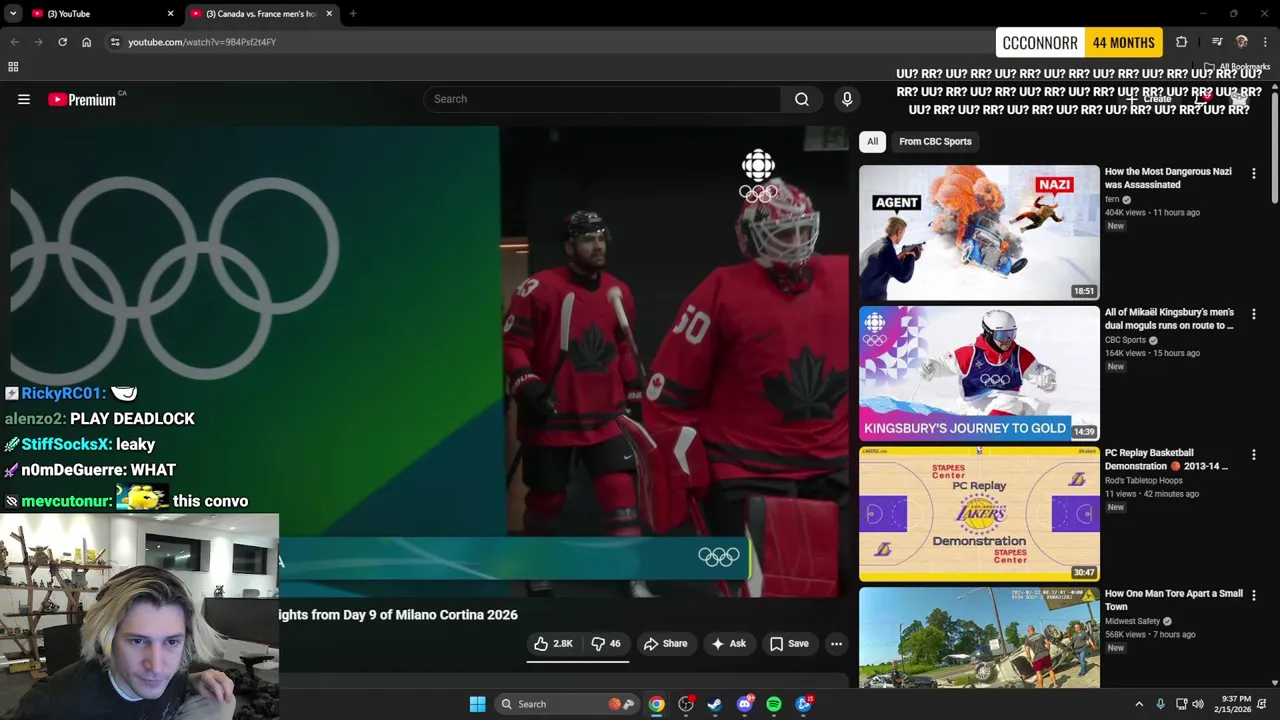Go to YouTube Premium home logo
This screenshot has width=1280, height=720.
tap(82, 99)
